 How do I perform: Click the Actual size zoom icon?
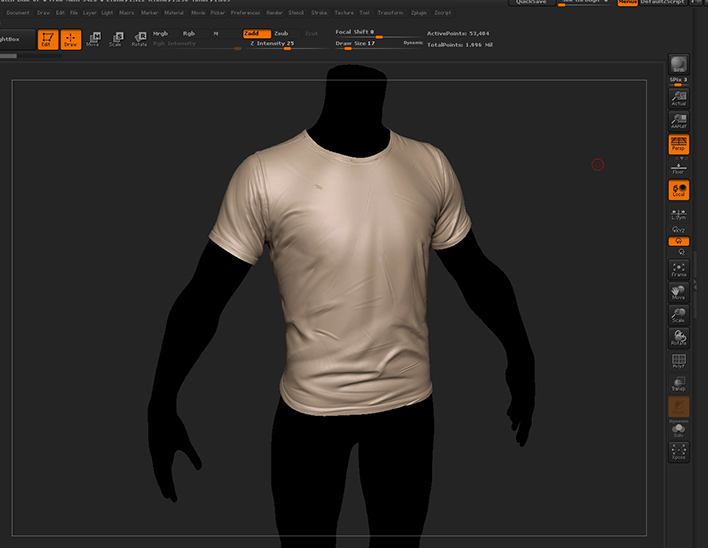coord(678,98)
